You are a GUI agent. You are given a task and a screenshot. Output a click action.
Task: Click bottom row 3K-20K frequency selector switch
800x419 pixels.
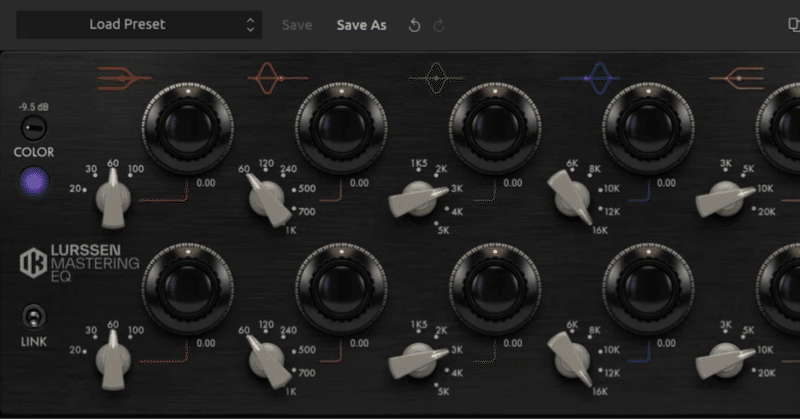pyautogui.click(x=726, y=360)
